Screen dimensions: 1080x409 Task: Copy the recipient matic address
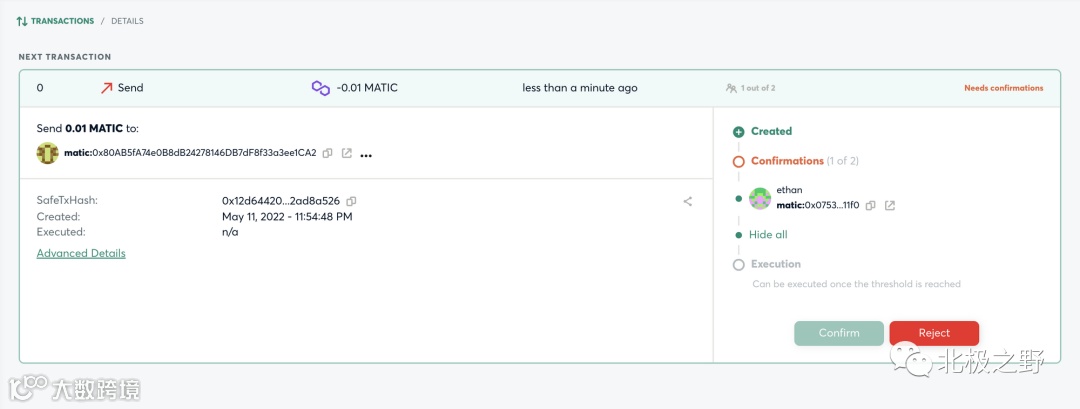[x=328, y=154]
